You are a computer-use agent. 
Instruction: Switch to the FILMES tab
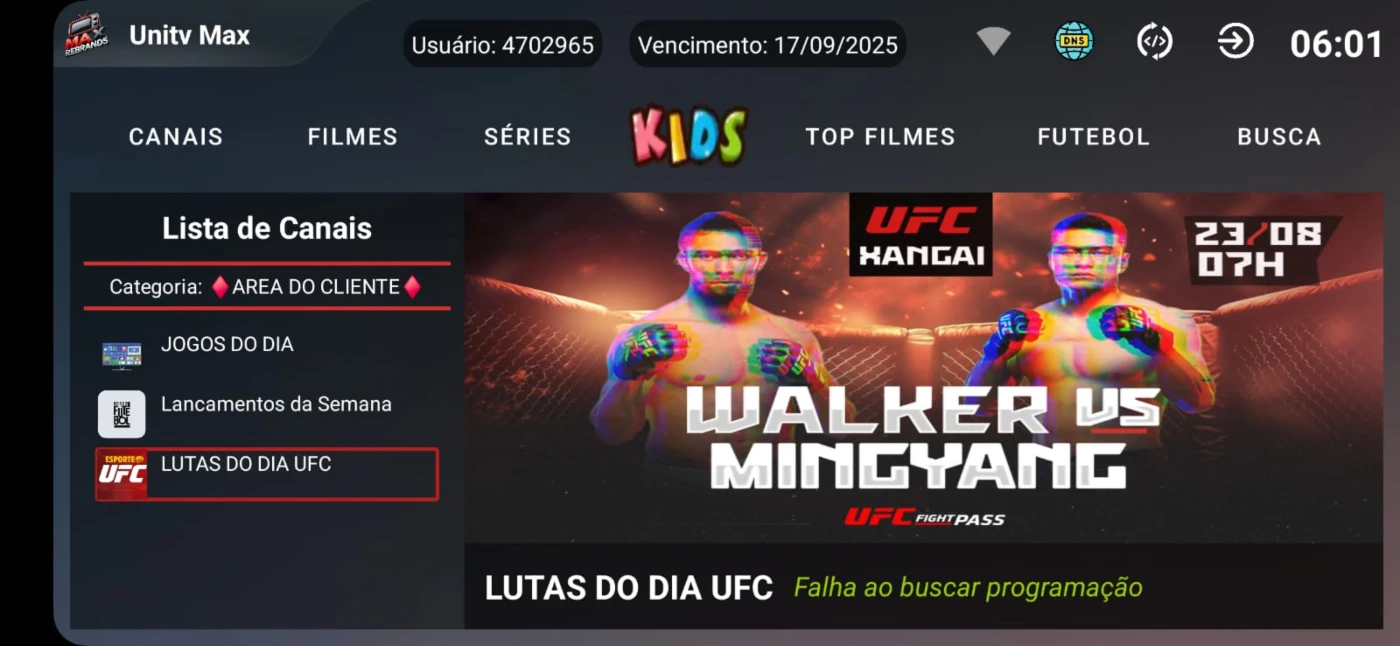click(353, 137)
